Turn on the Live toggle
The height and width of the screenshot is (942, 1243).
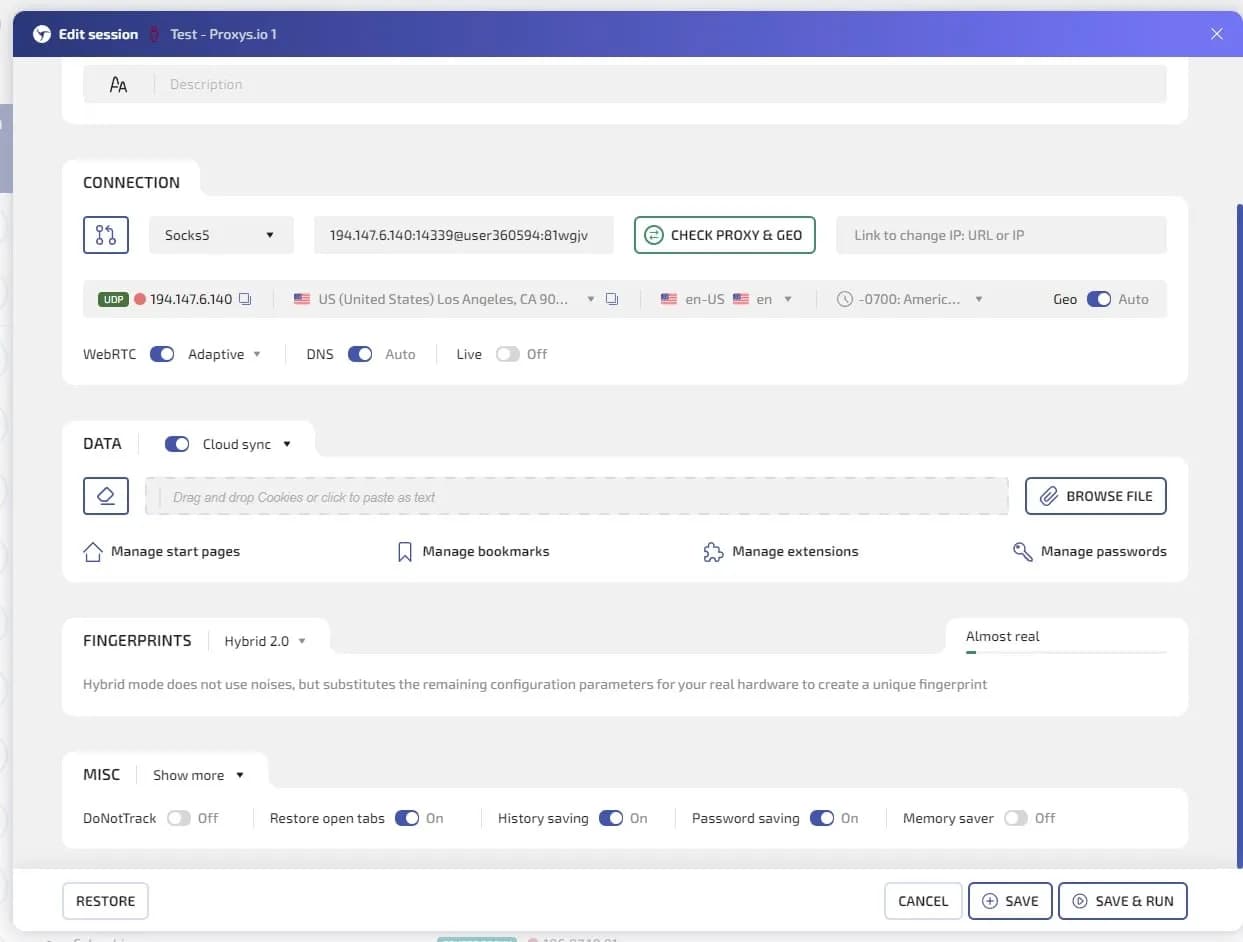tap(508, 354)
